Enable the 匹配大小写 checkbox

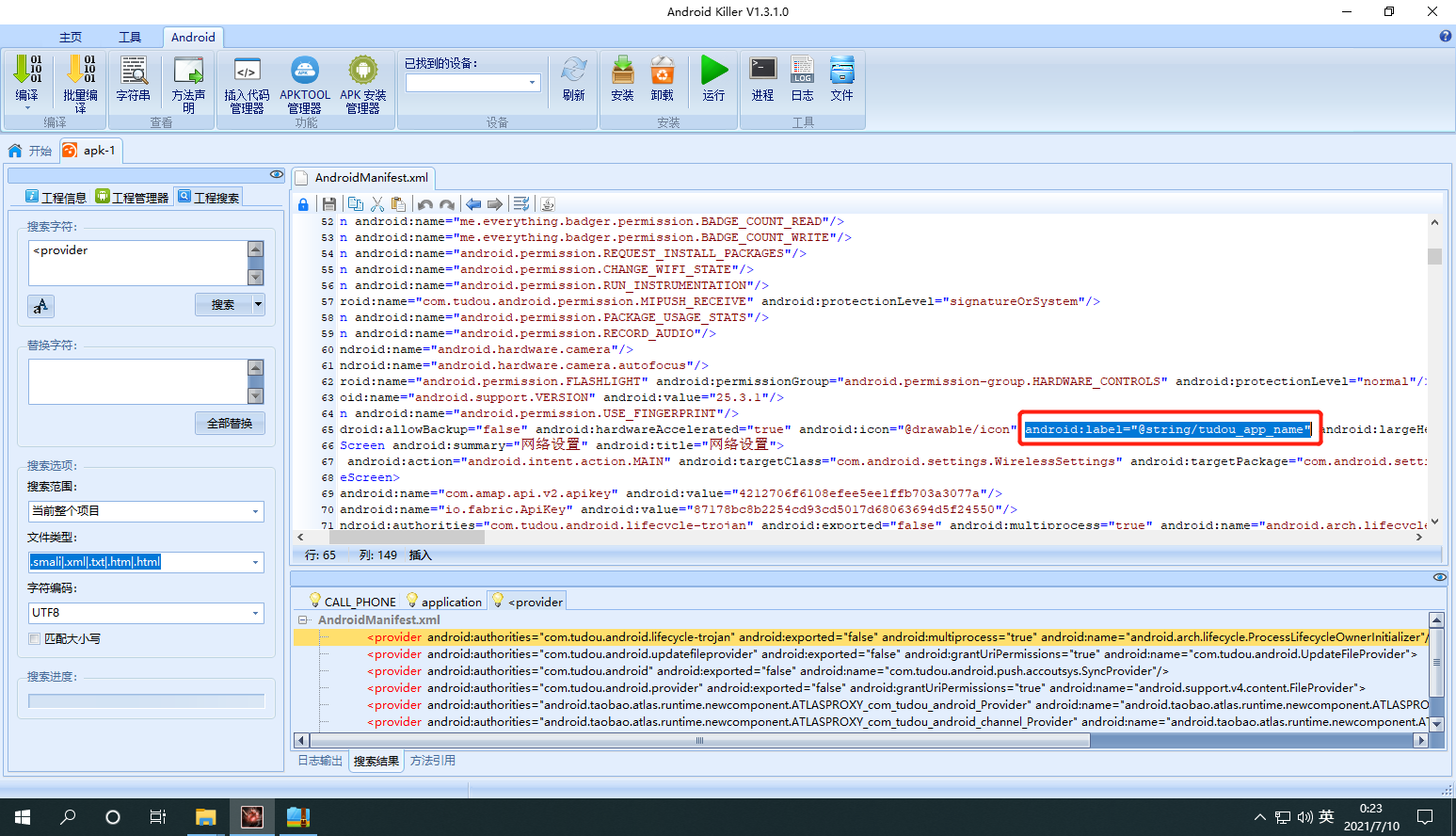tap(35, 638)
